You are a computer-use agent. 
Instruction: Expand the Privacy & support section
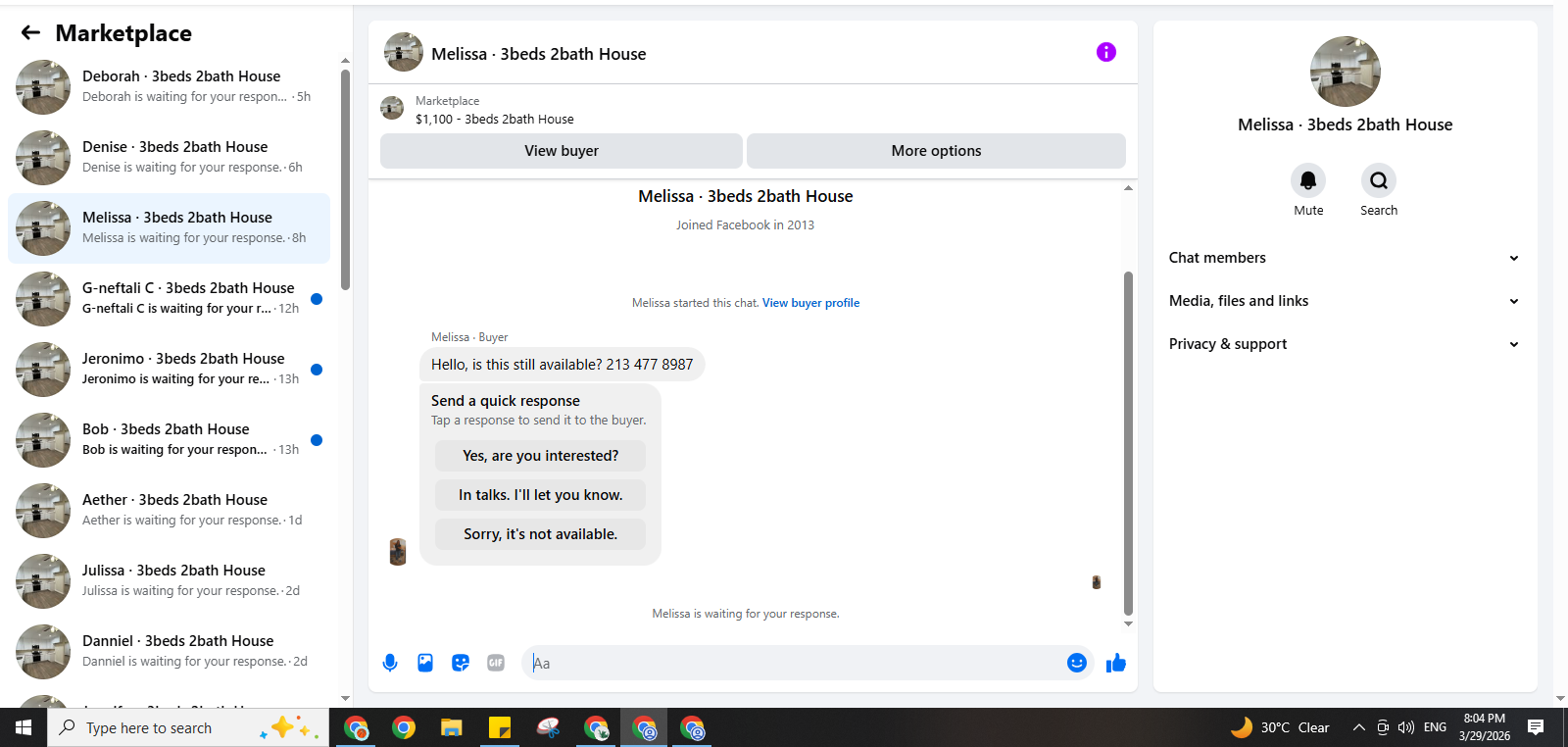pos(1345,344)
